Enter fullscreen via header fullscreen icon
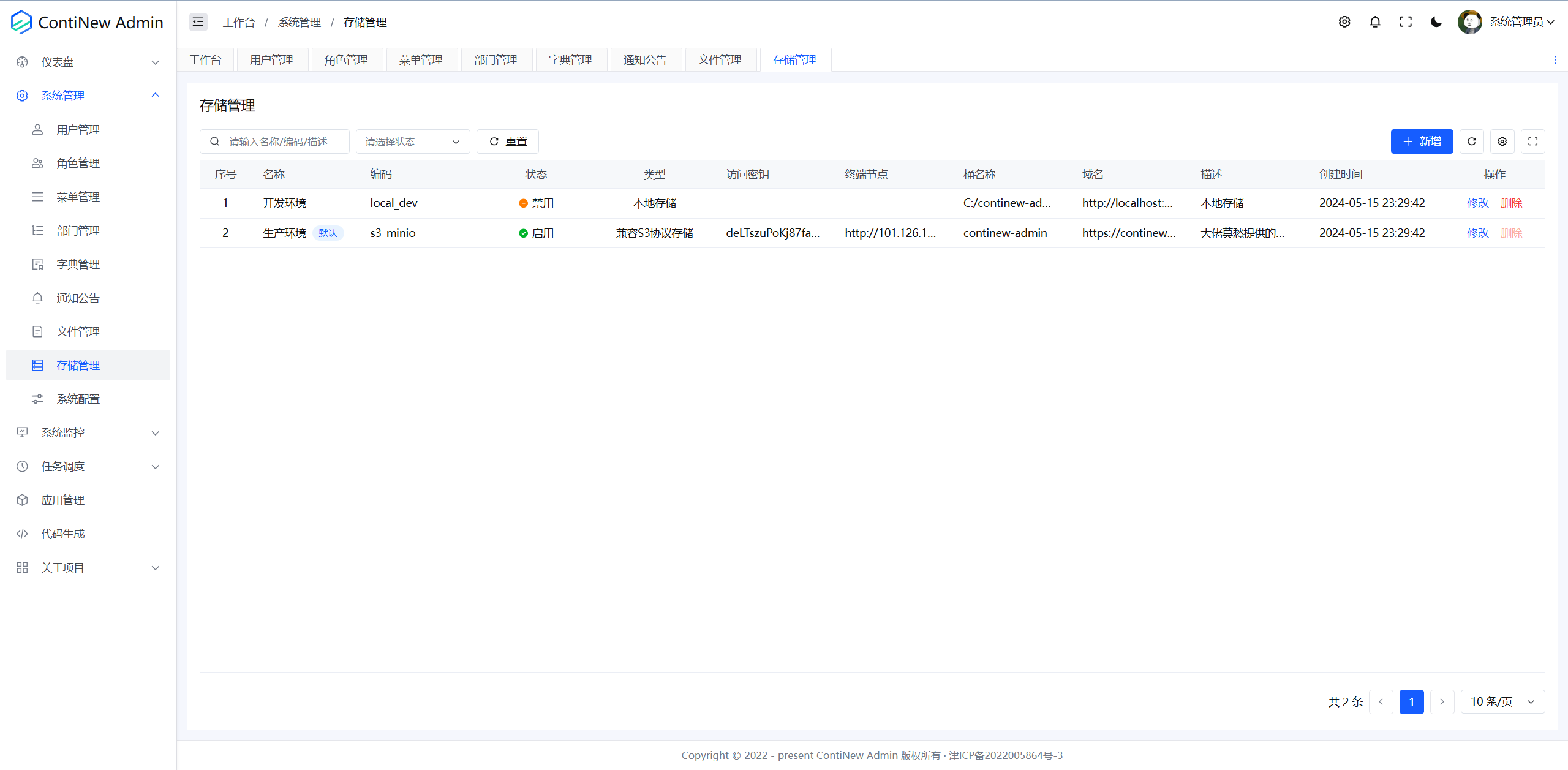The height and width of the screenshot is (770, 1568). (1406, 22)
